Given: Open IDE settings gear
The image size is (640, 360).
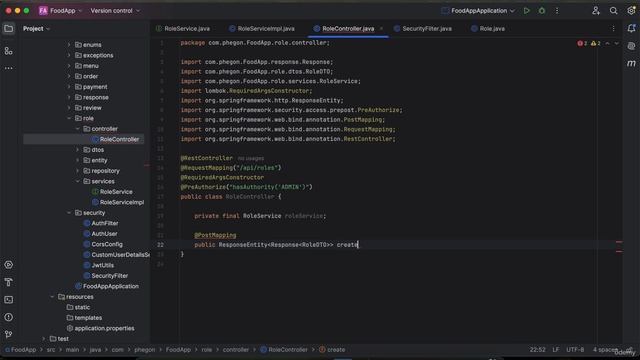Looking at the screenshot, I should (631, 11).
